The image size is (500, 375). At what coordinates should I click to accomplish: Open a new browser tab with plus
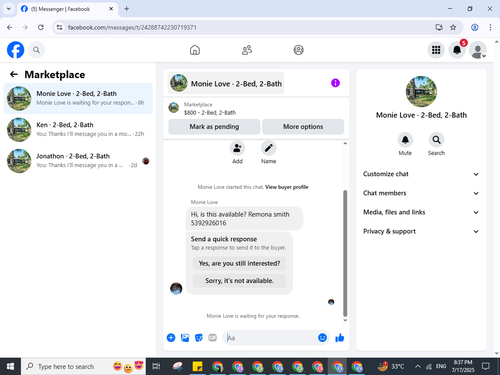click(x=127, y=9)
